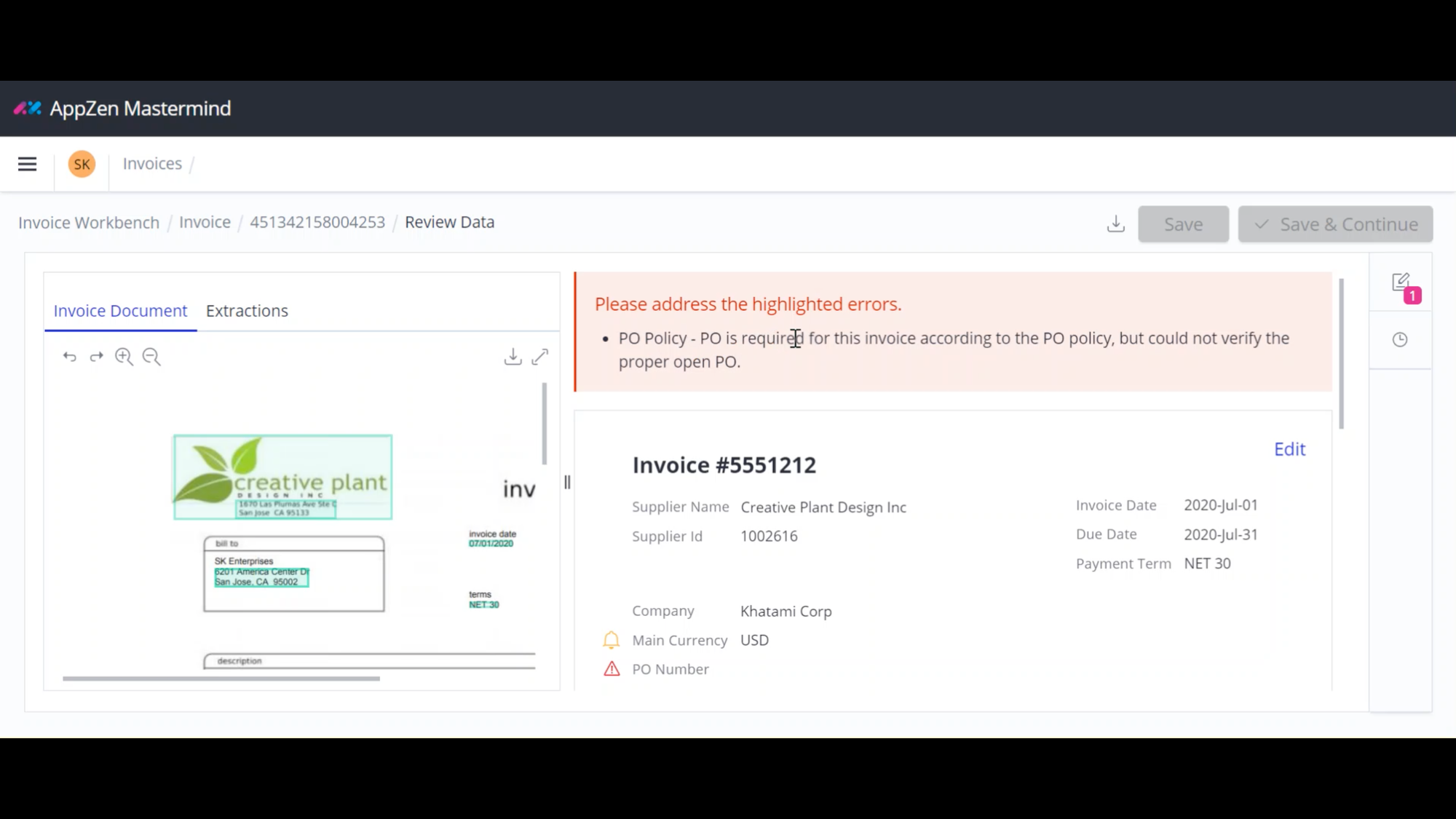The image size is (1456, 819).
Task: Expand the hamburger menu icon top left
Action: (27, 163)
